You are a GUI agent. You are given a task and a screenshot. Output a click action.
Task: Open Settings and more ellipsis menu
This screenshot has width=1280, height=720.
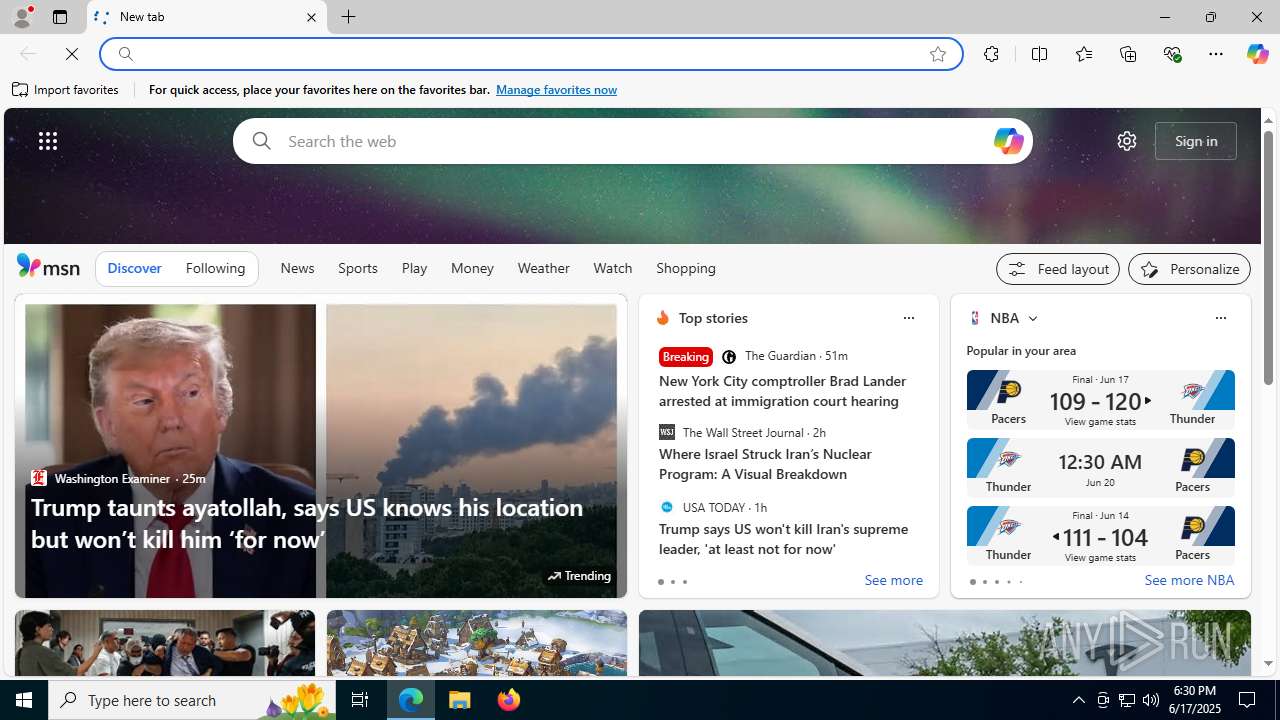pyautogui.click(x=1216, y=54)
